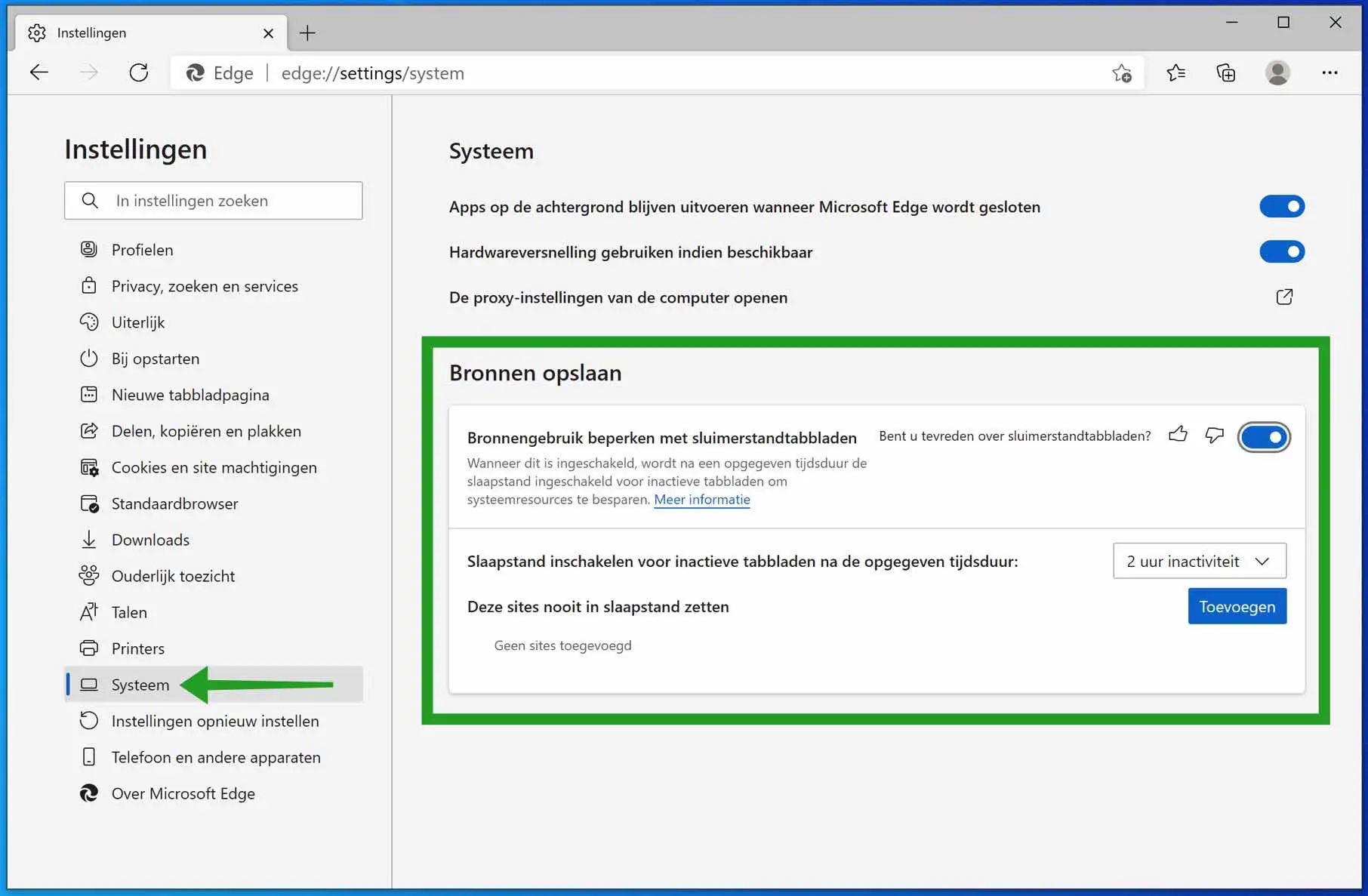Open the profile avatar menu
1368x896 pixels.
coord(1277,72)
